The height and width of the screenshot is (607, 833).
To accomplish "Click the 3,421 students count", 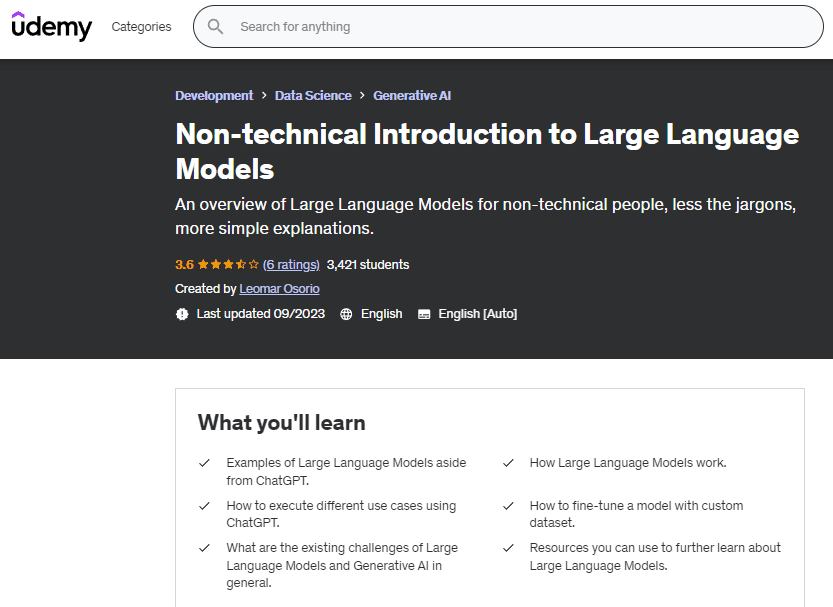I will tap(368, 265).
